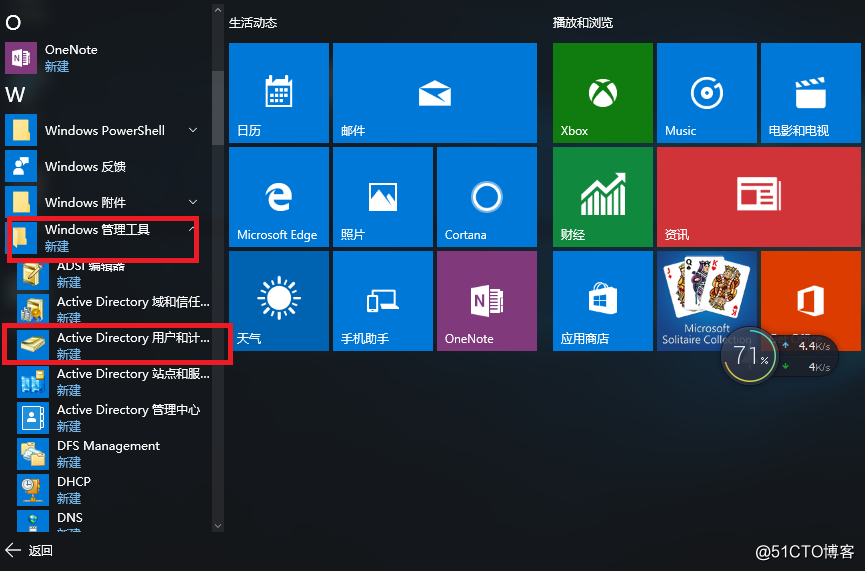Open the 照片 photos tile
The width and height of the screenshot is (865, 571).
pyautogui.click(x=383, y=196)
